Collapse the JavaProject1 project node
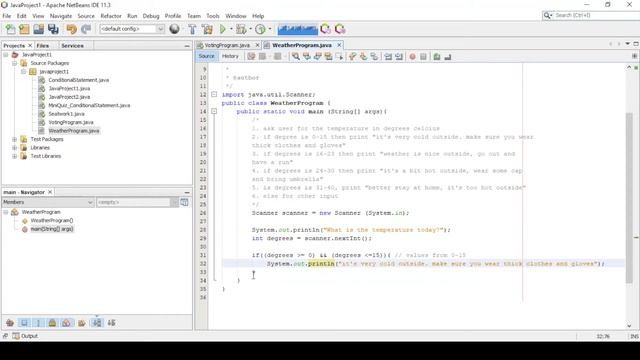Screen dimensions: 640x360 pos(6,55)
